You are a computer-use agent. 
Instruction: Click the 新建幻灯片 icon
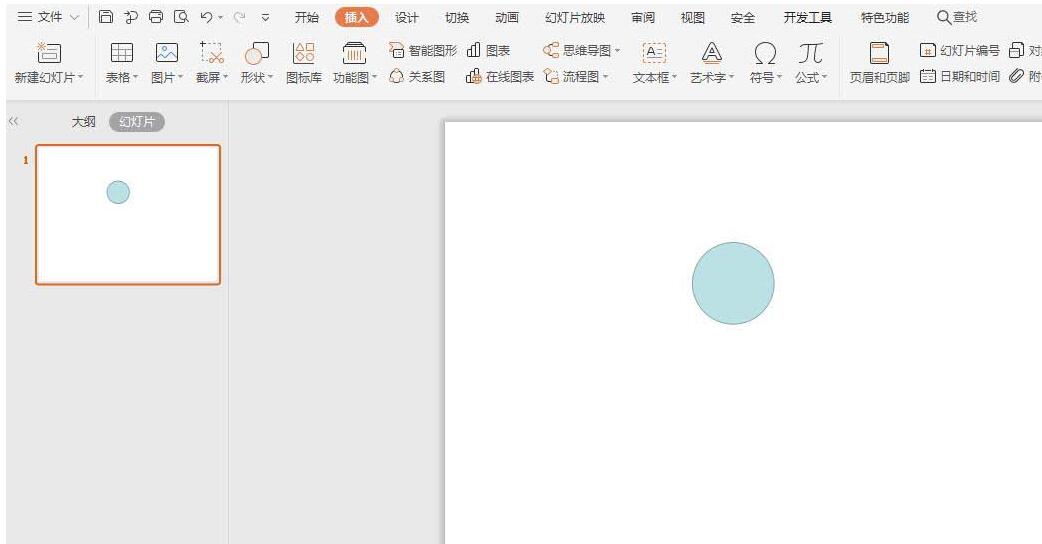tap(49, 52)
